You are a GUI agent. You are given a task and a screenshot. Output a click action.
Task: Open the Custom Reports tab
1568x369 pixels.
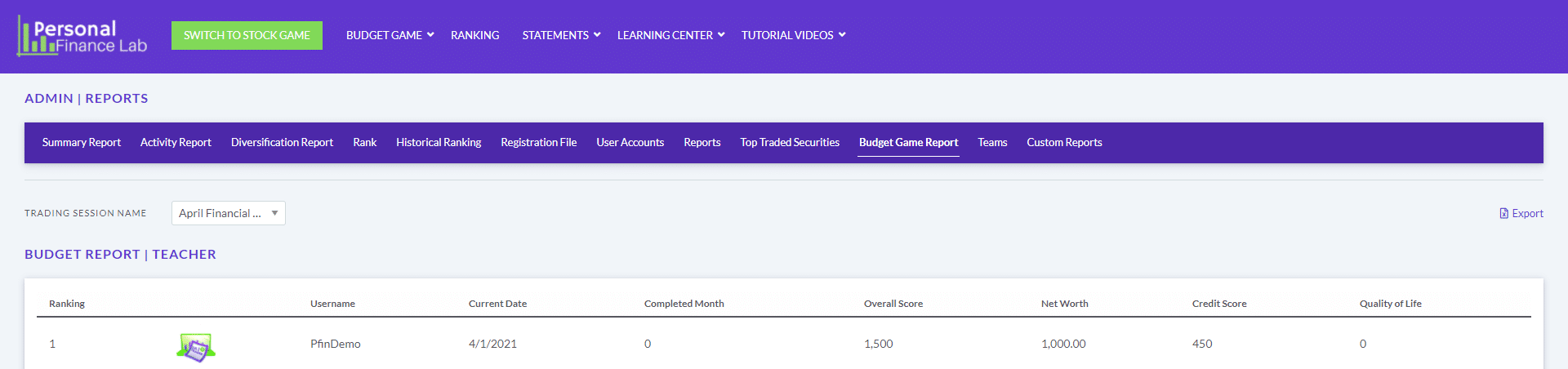click(1064, 142)
